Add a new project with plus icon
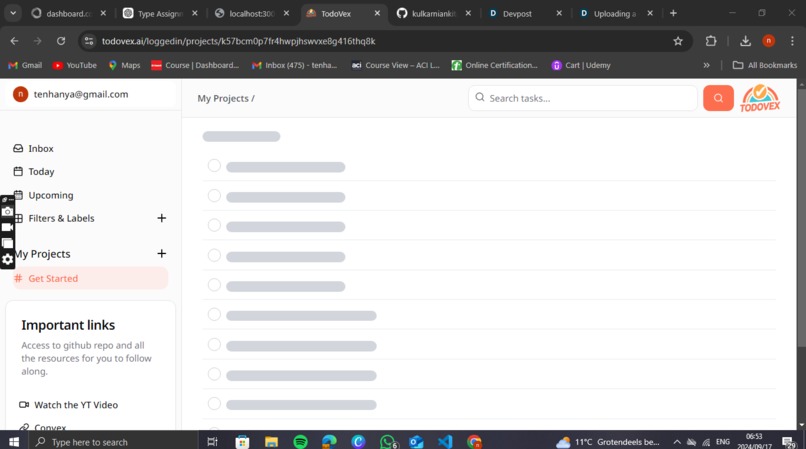 tap(161, 254)
